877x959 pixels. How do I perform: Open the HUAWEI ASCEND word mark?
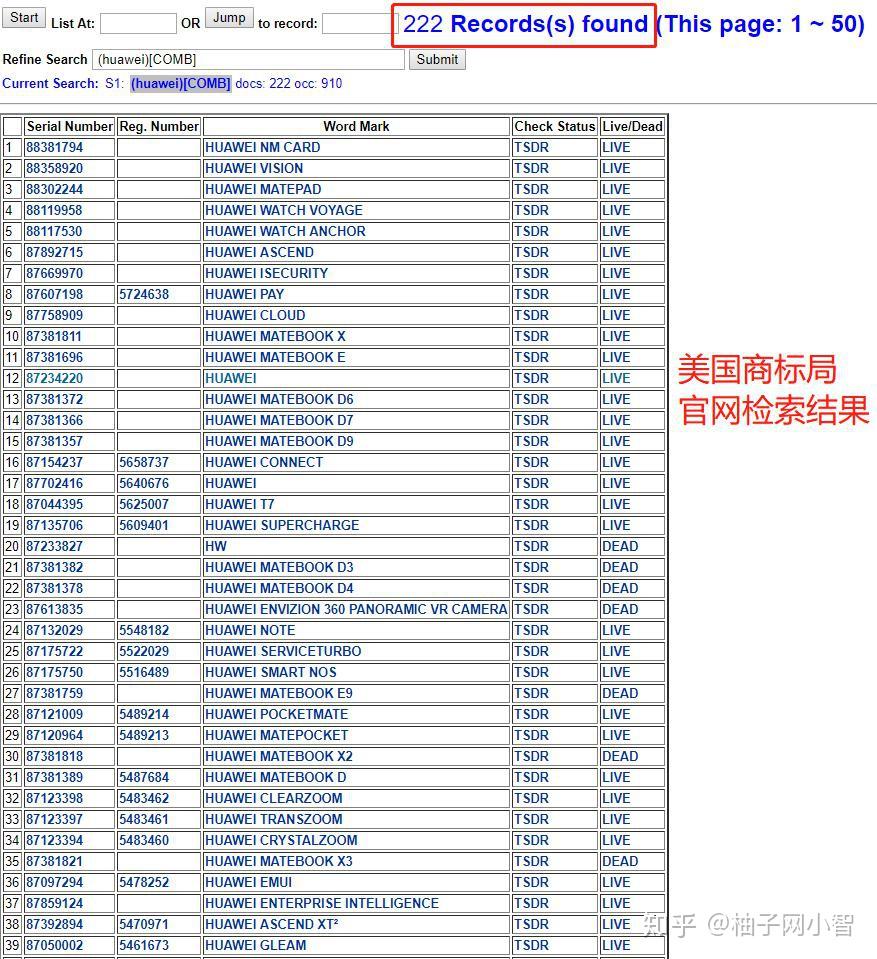tap(259, 252)
